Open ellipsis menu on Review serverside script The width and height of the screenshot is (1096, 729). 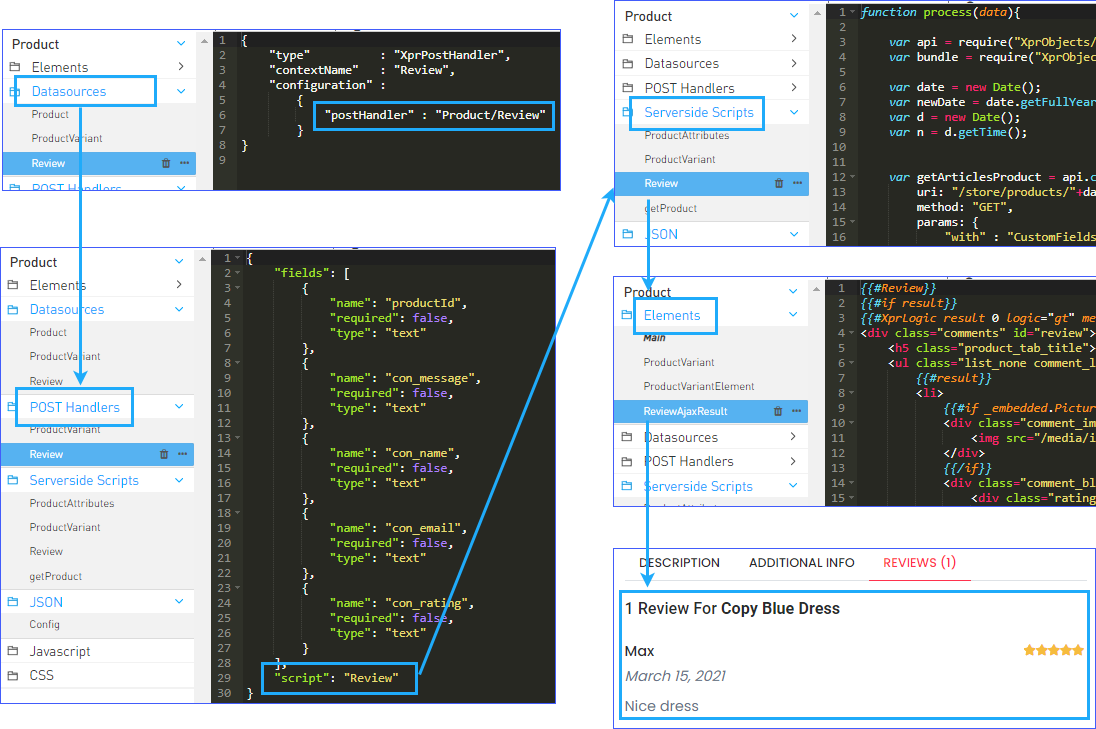(797, 183)
